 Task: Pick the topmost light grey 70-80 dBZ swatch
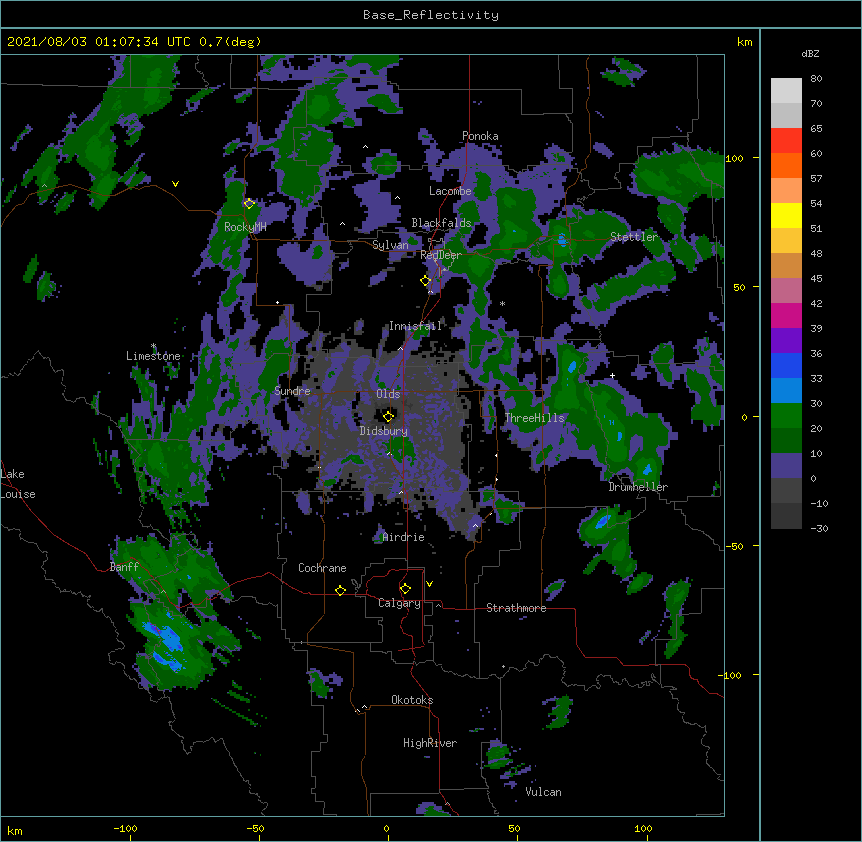pos(786,91)
